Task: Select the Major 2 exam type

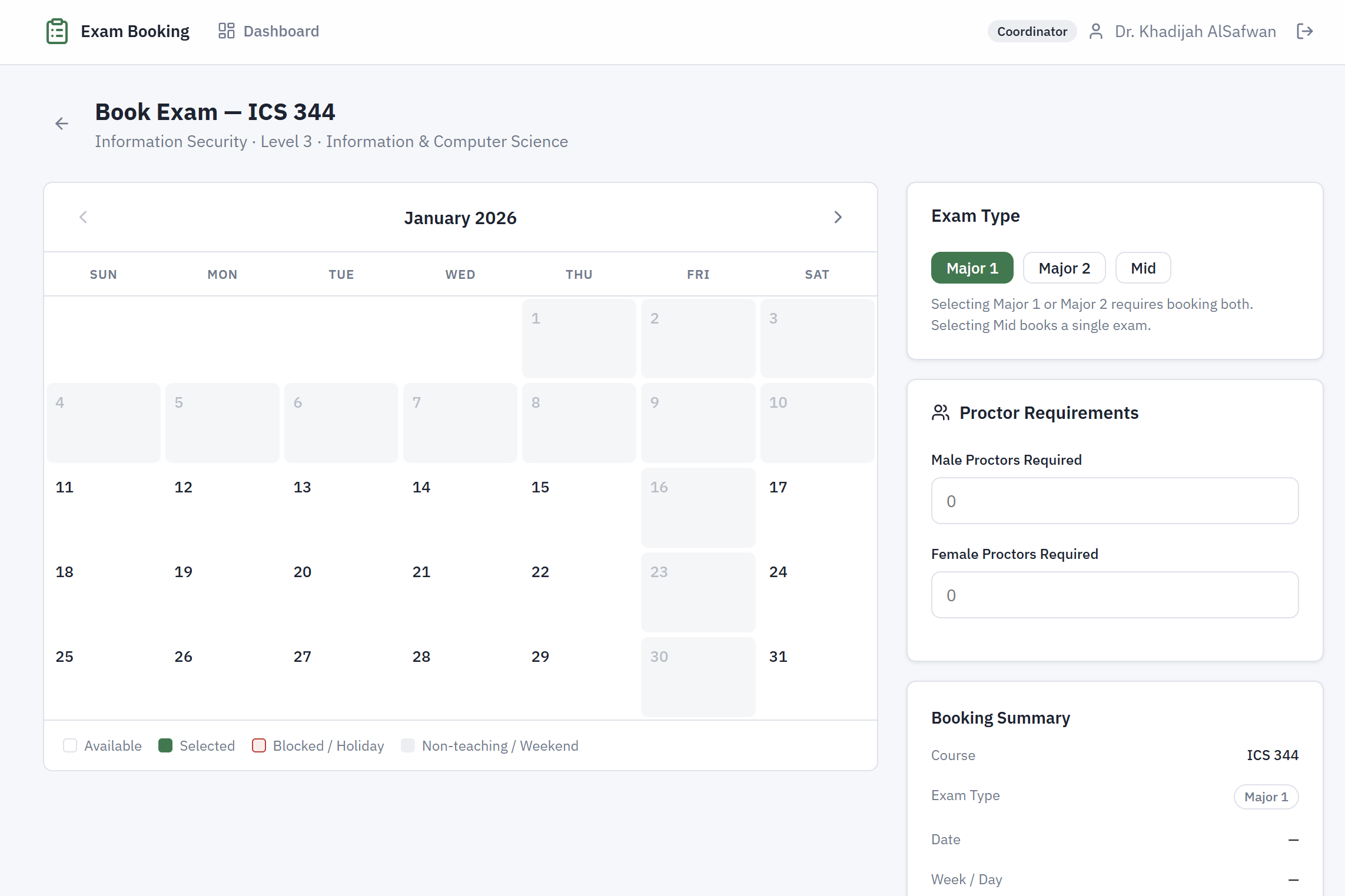Action: (x=1064, y=268)
